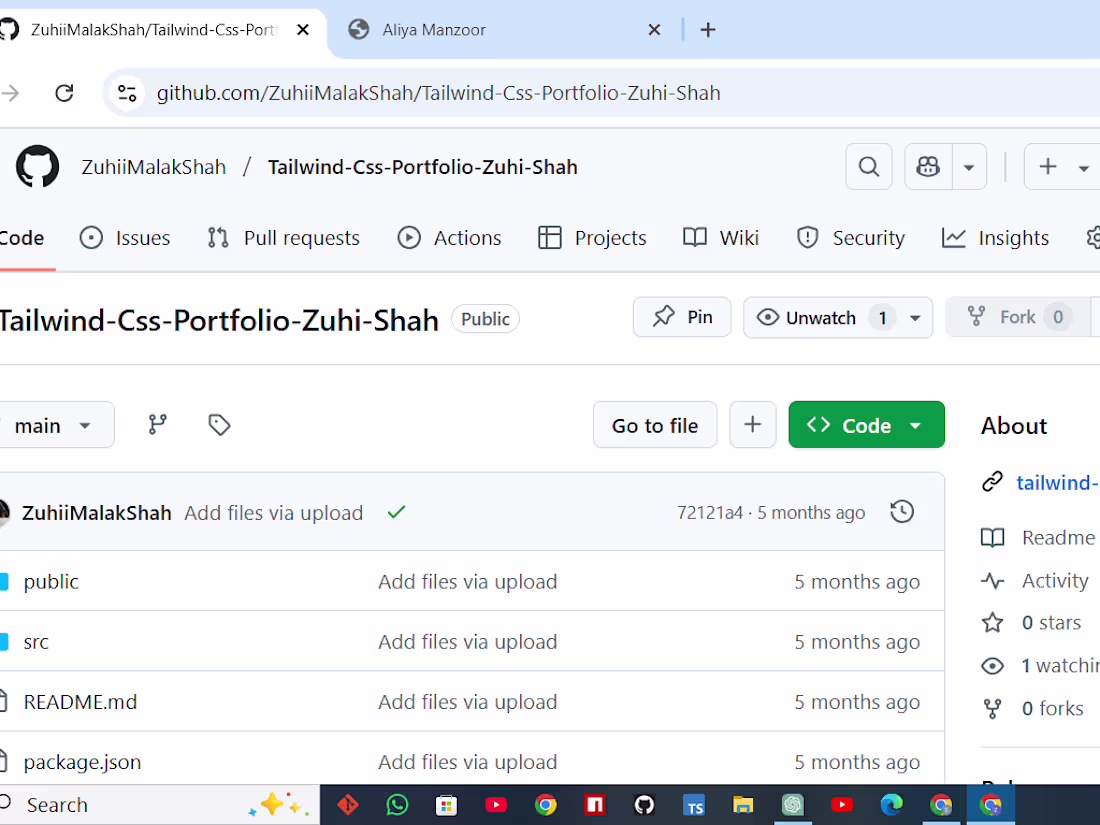Unwatch the repository
1100x825 pixels.
818,317
